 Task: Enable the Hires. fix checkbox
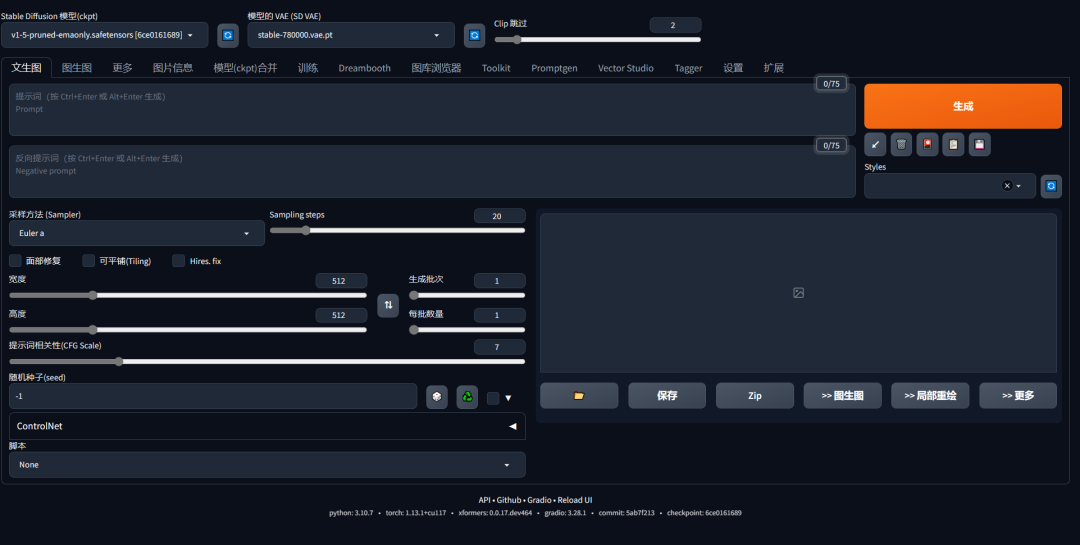(x=178, y=260)
